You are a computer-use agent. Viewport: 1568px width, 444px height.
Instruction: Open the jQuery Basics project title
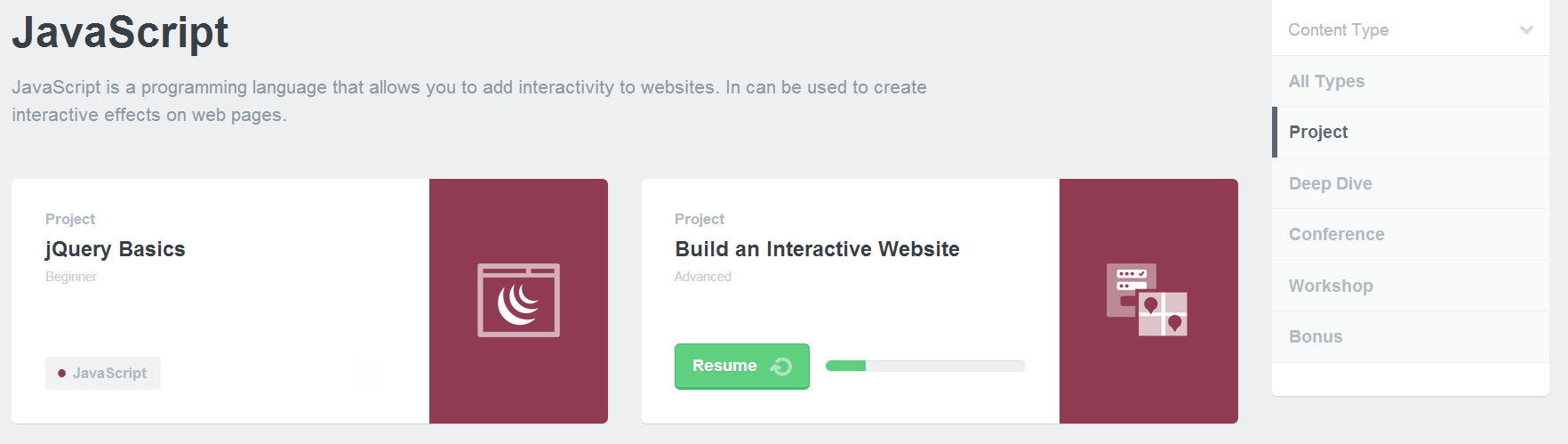click(x=116, y=249)
